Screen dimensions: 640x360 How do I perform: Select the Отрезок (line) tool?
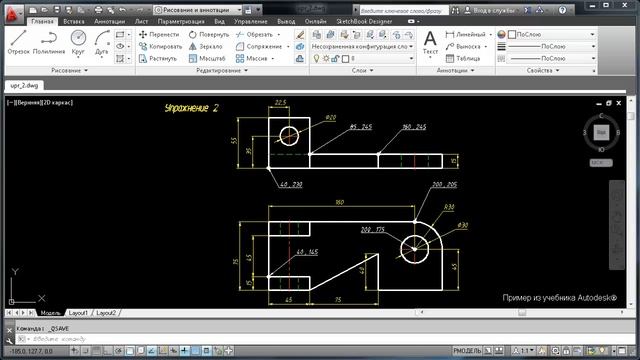(x=18, y=42)
